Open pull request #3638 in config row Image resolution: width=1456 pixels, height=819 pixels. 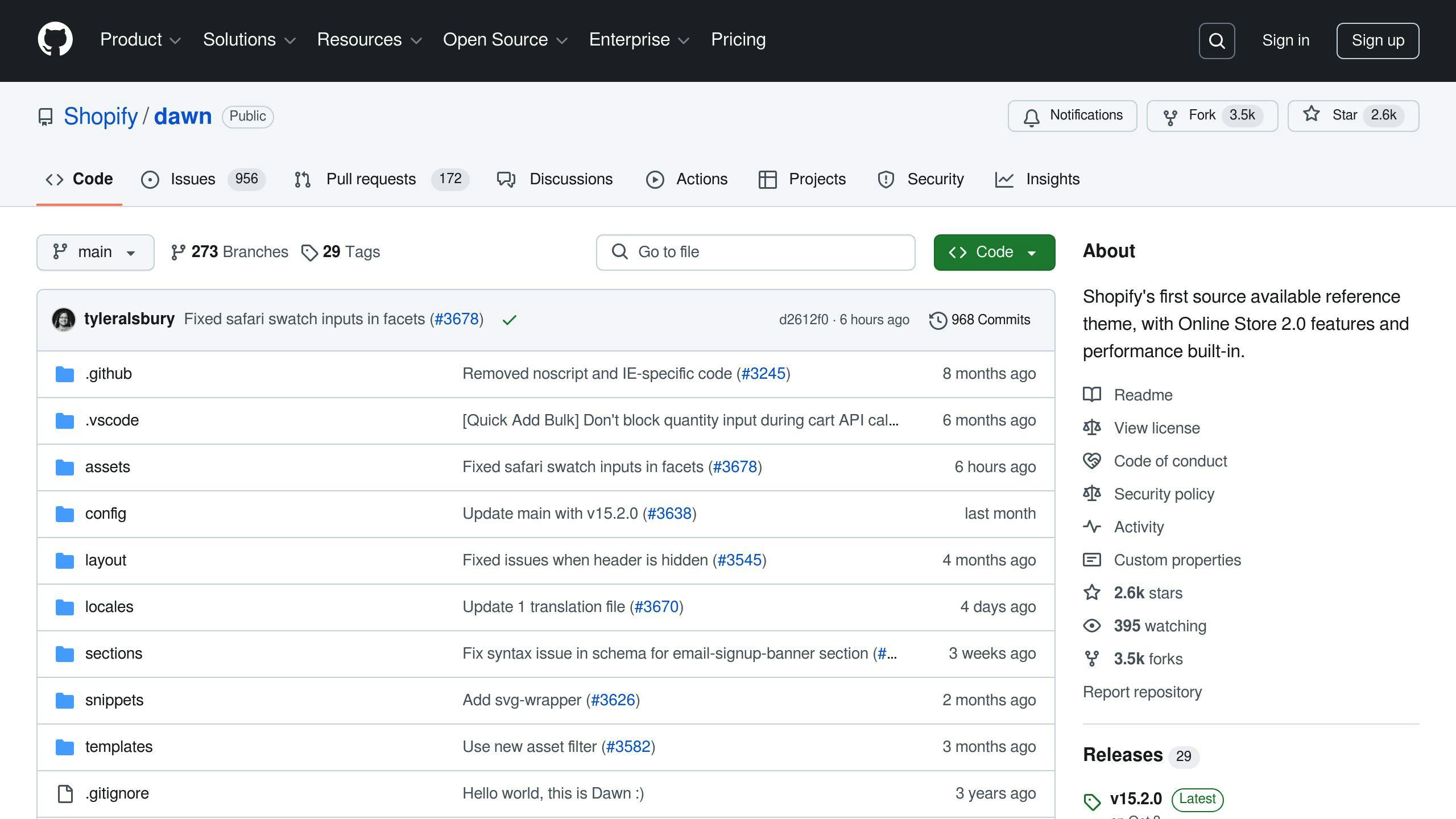point(669,514)
